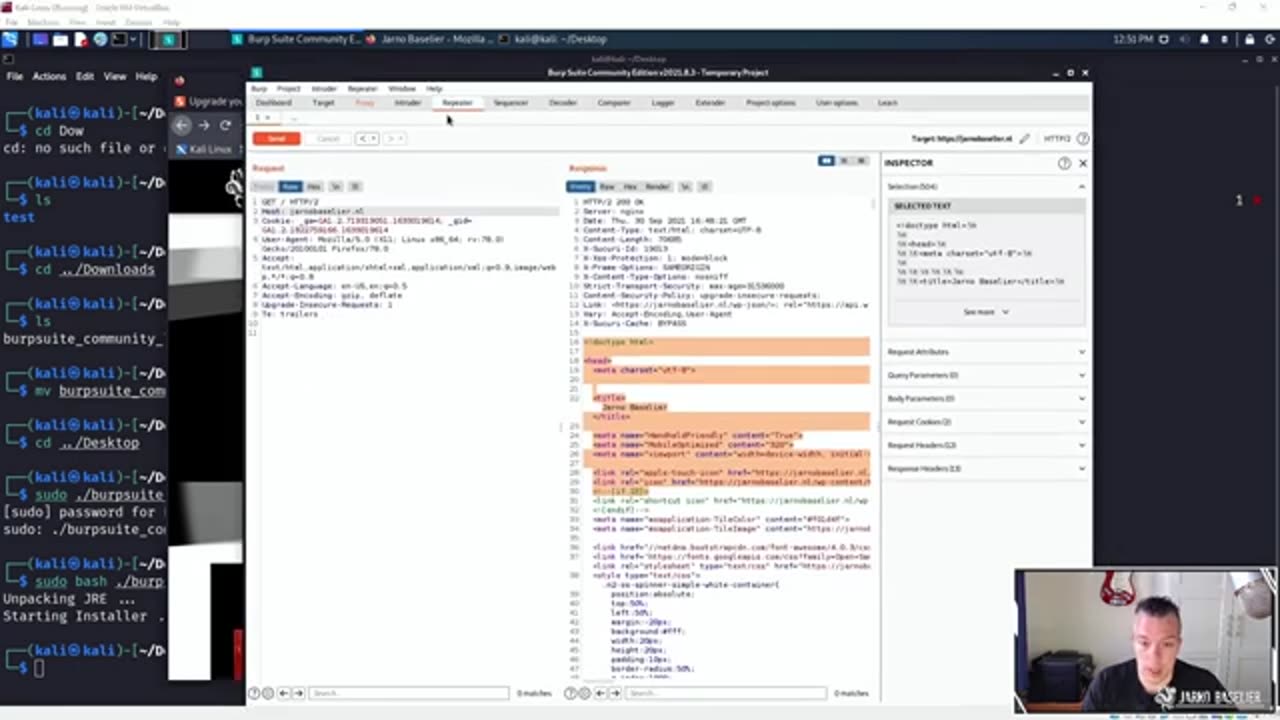This screenshot has height=720, width=1280.
Task: Switch to the Decoder tab
Action: coord(563,103)
